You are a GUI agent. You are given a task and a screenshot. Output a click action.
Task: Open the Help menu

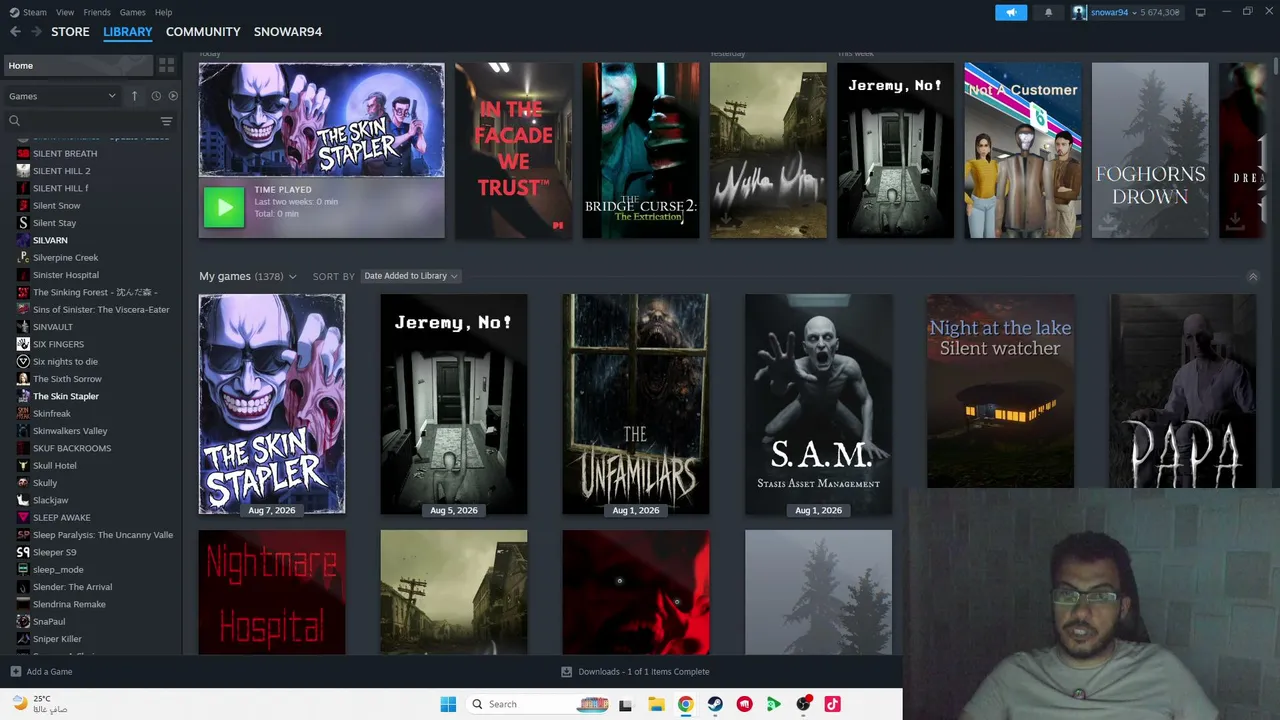(x=163, y=12)
